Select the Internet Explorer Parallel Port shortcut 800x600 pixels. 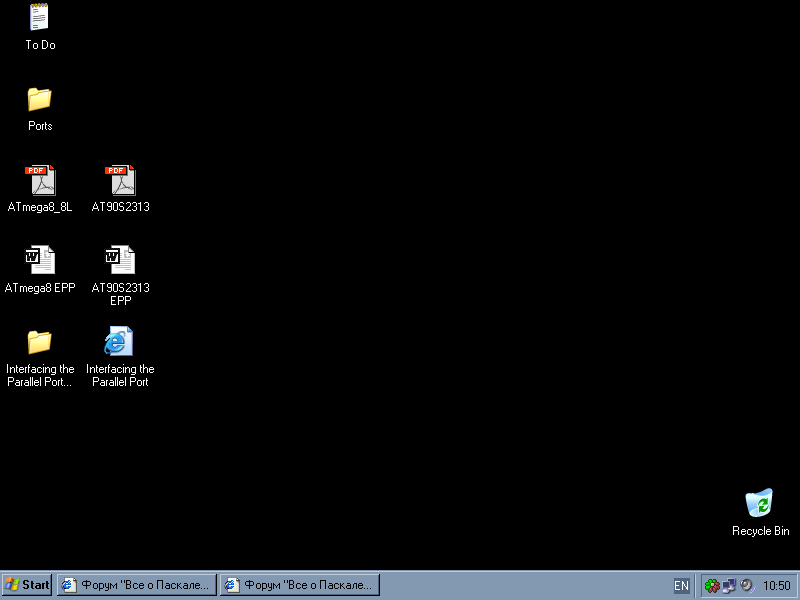(x=120, y=342)
